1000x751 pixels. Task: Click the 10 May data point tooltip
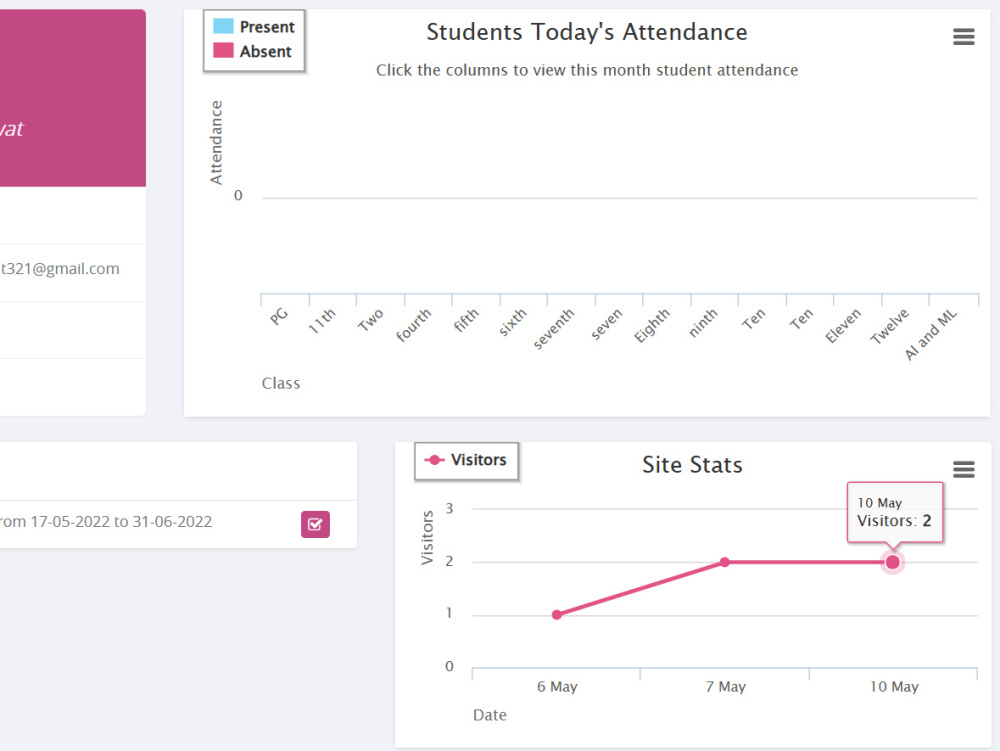tap(895, 512)
